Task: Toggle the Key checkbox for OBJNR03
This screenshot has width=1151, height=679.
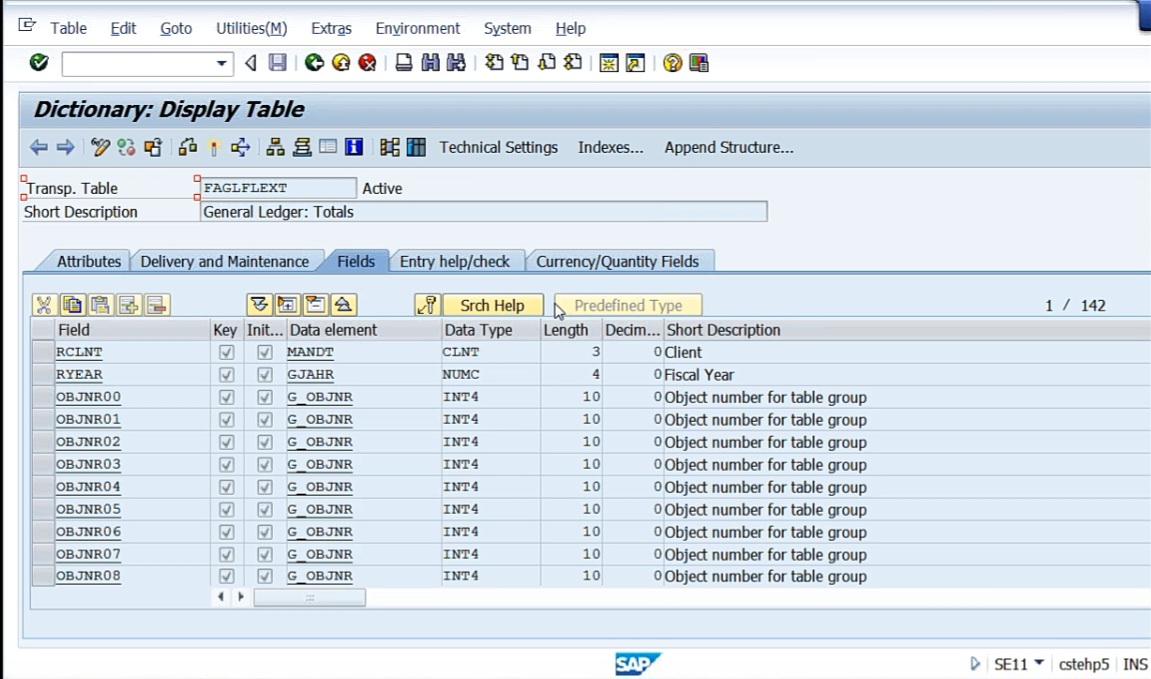Action: 226,465
